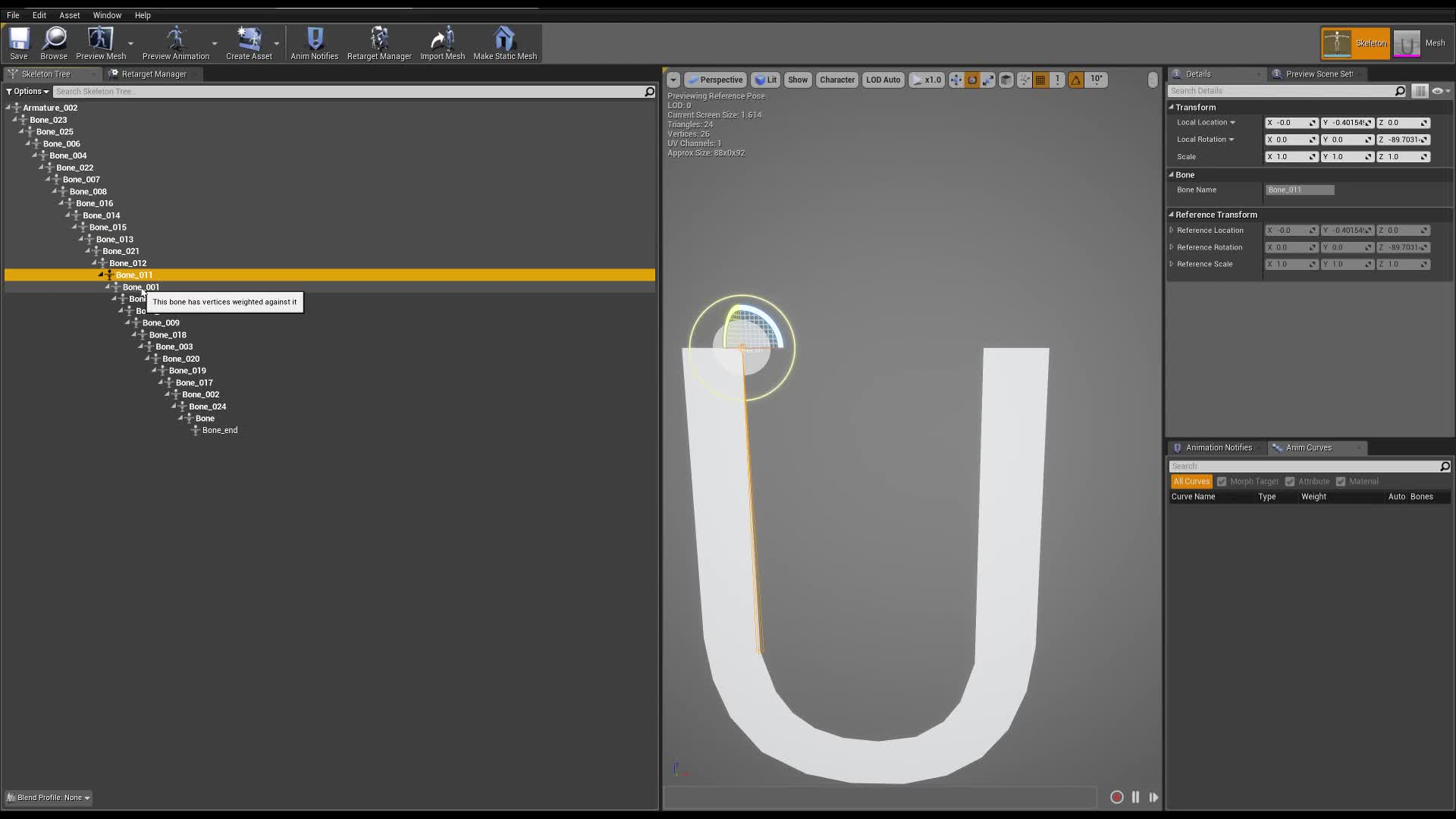The image size is (1456, 819).
Task: Open the Show viewport menu
Action: 798,80
